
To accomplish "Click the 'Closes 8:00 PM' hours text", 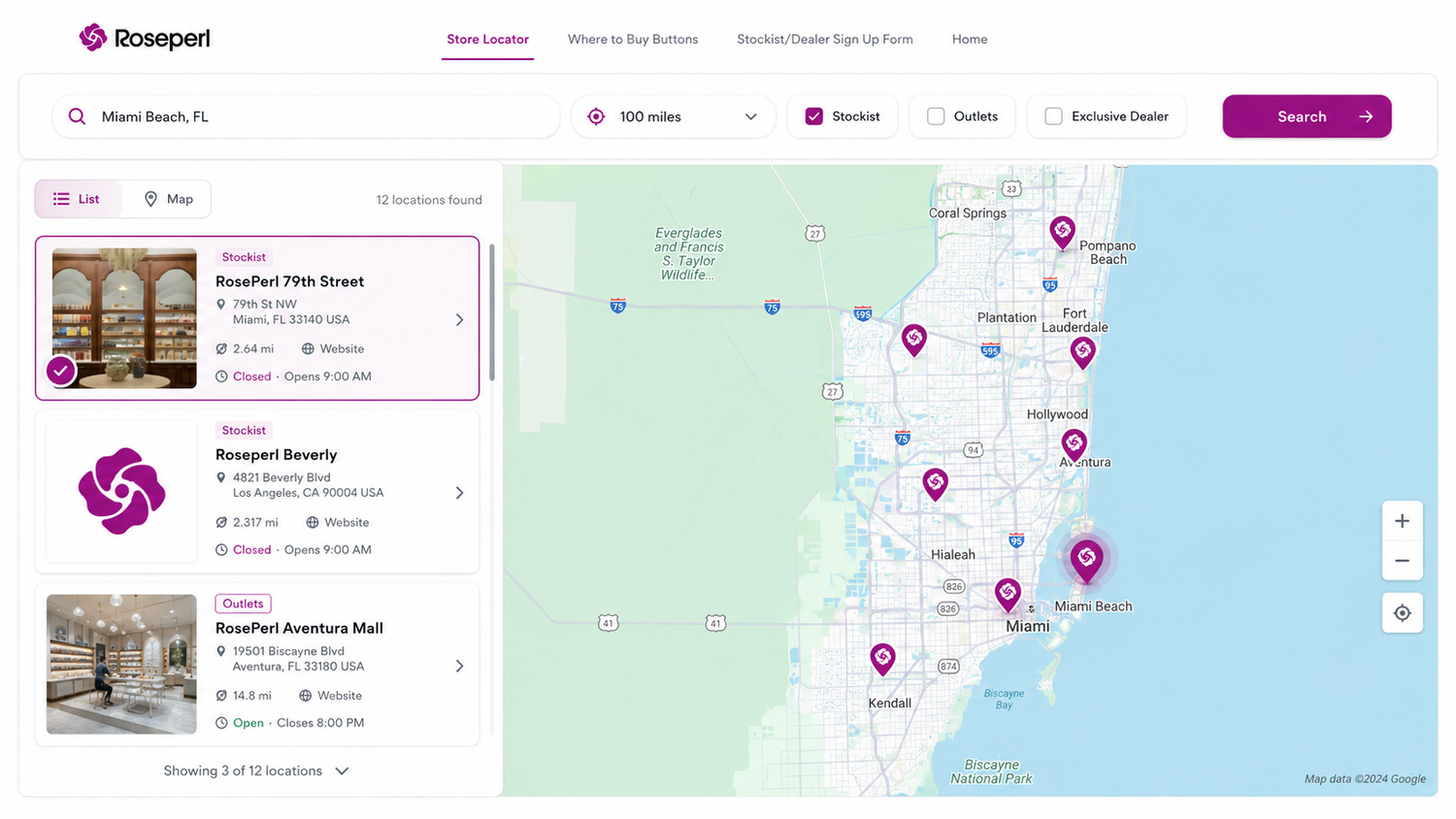I will click(320, 723).
